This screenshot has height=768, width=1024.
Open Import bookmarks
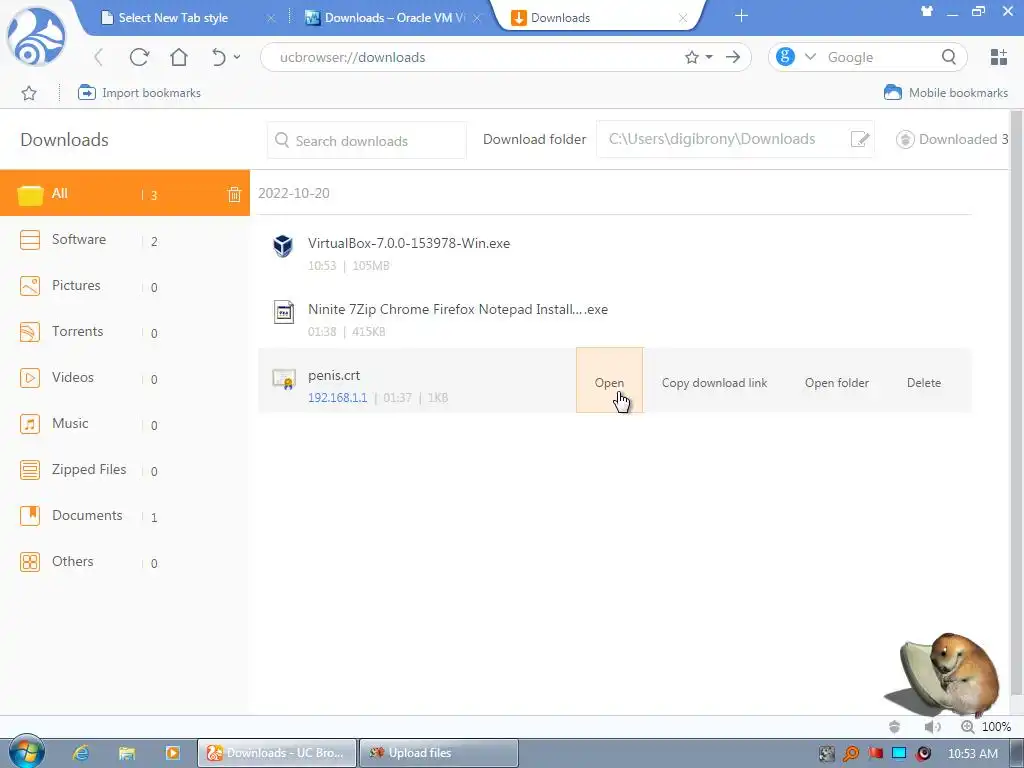[x=139, y=93]
